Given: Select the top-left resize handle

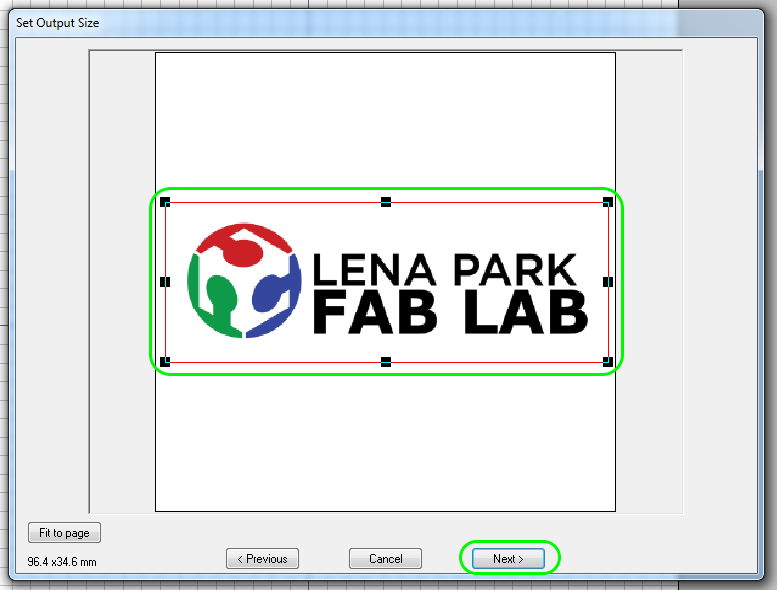Looking at the screenshot, I should point(165,202).
